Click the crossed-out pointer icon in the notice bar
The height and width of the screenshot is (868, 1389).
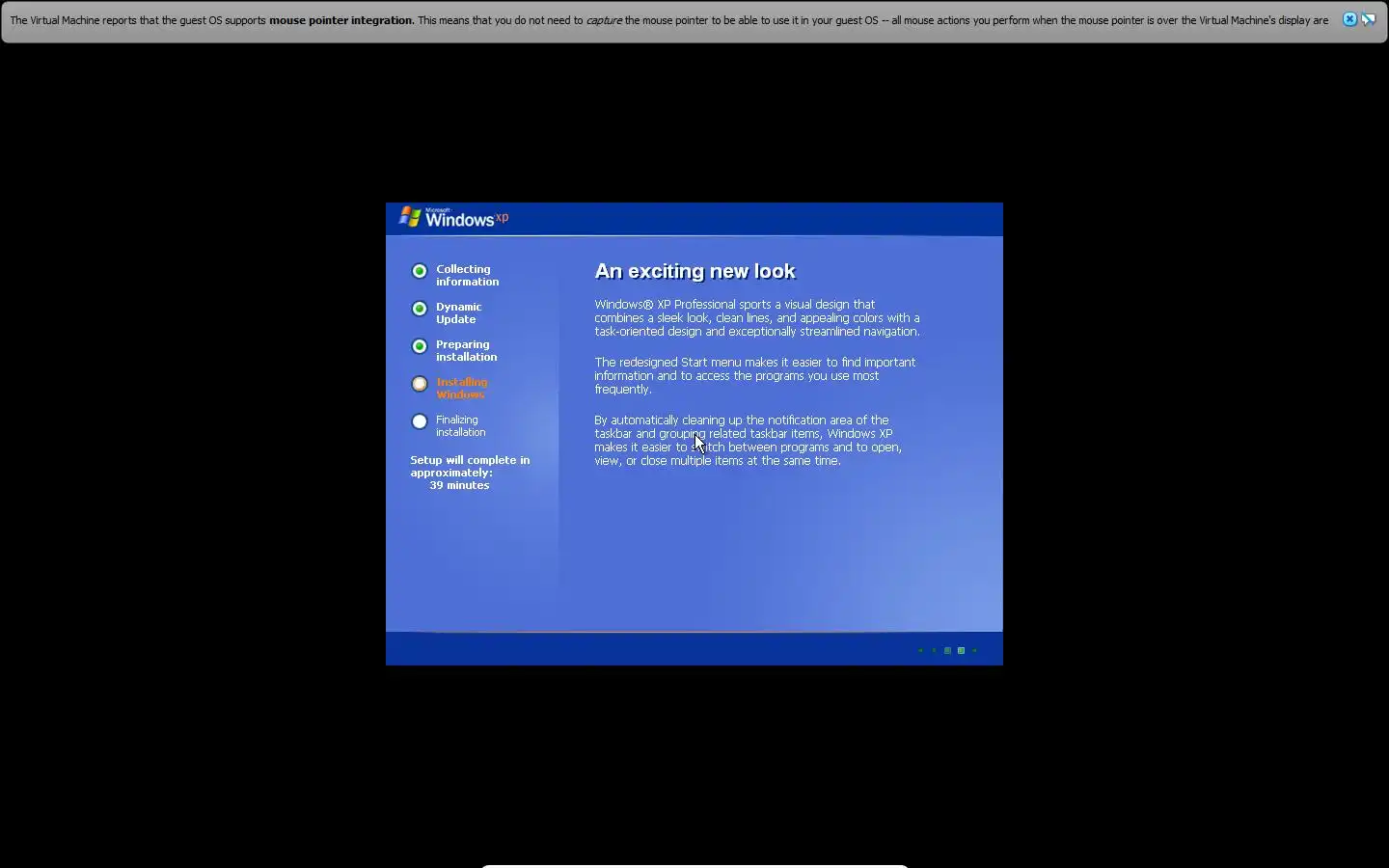point(1369,19)
